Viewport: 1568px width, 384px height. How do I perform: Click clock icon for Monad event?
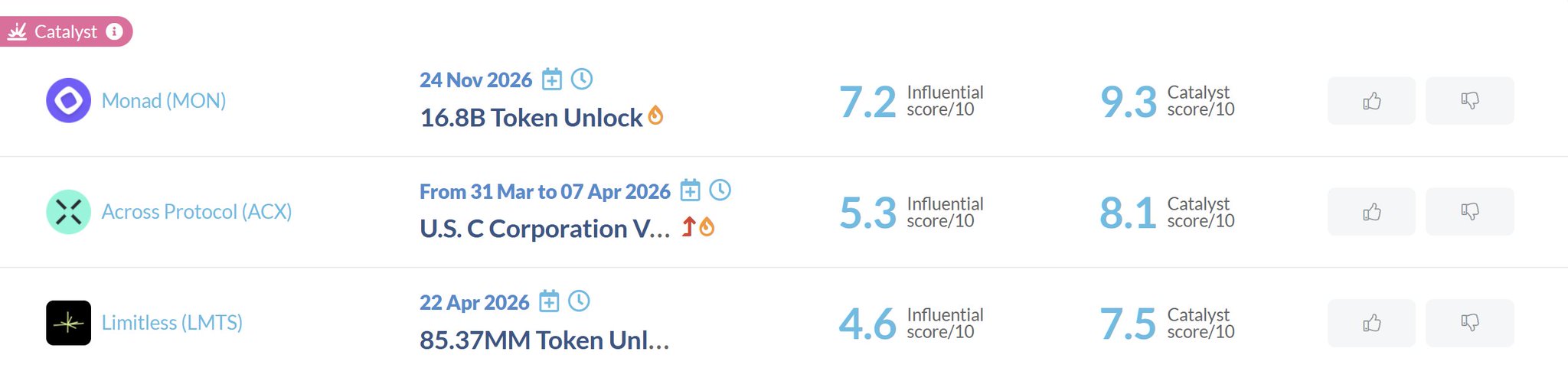point(582,78)
